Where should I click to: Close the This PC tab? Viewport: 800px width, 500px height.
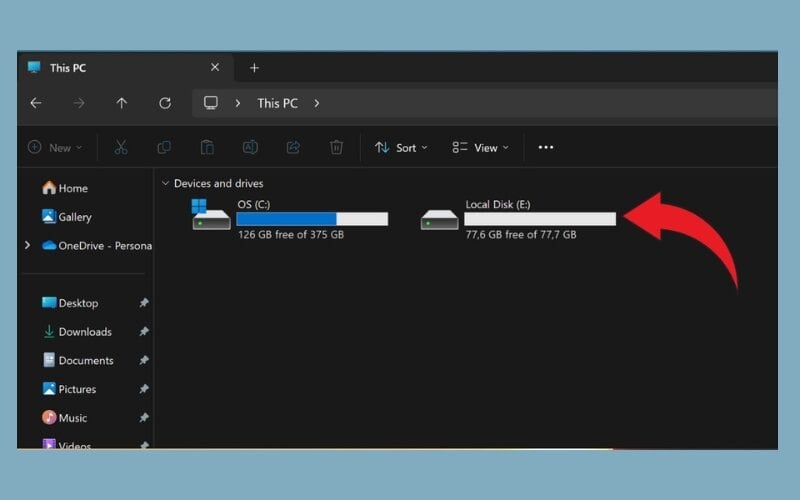tap(215, 68)
